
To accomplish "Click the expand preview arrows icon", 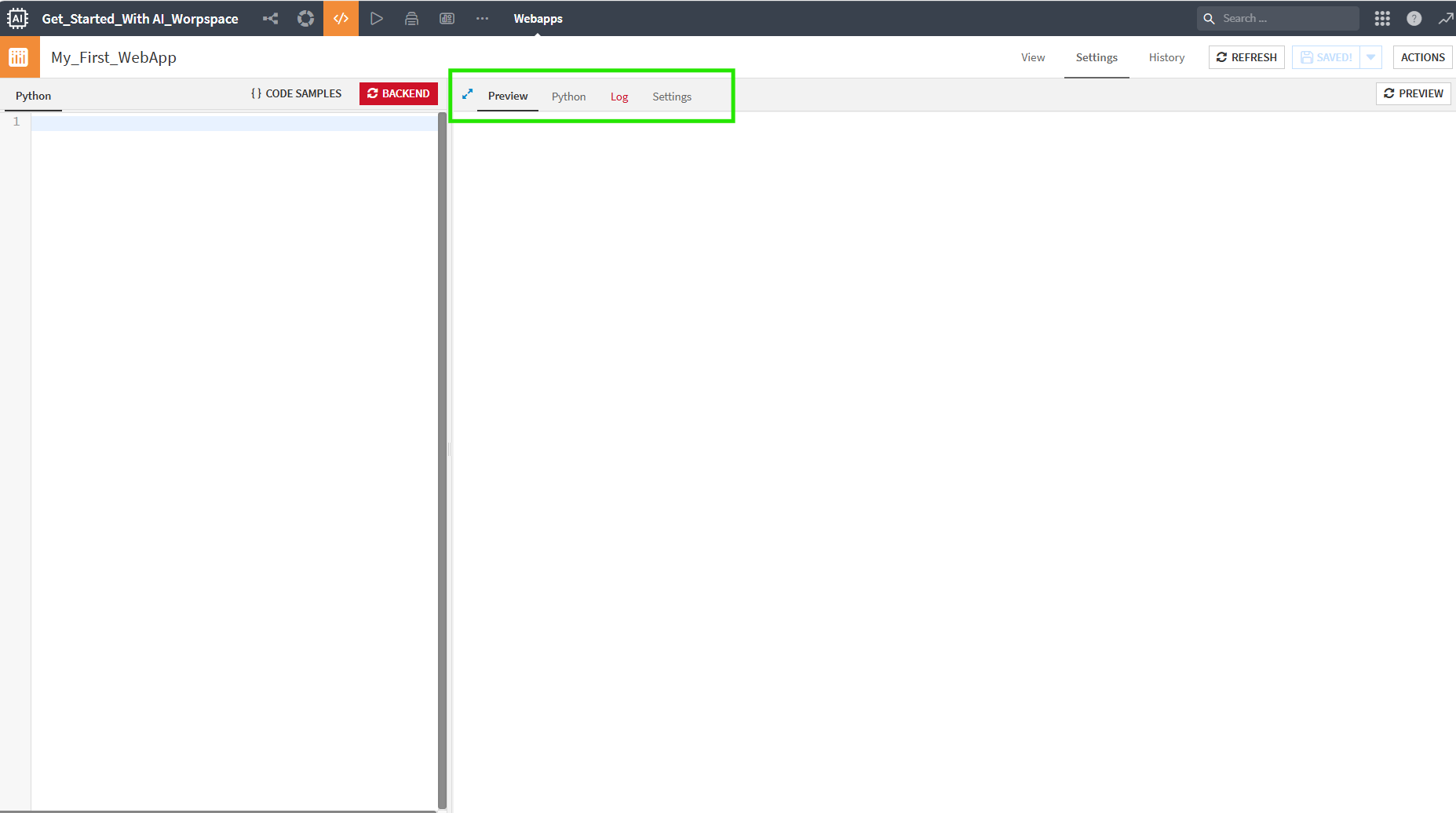I will pyautogui.click(x=468, y=94).
